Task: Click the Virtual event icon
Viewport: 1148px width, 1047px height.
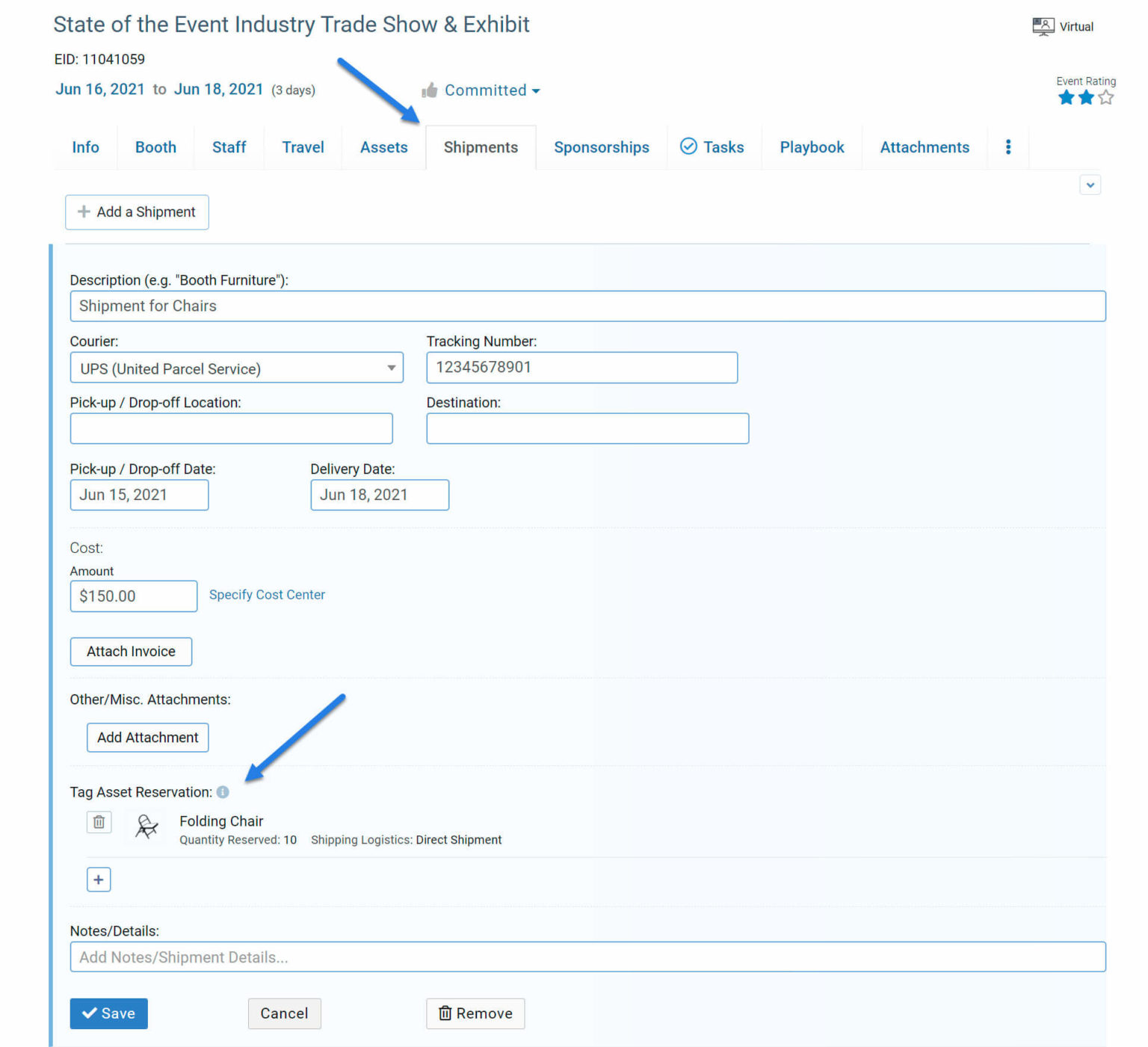Action: point(1042,25)
